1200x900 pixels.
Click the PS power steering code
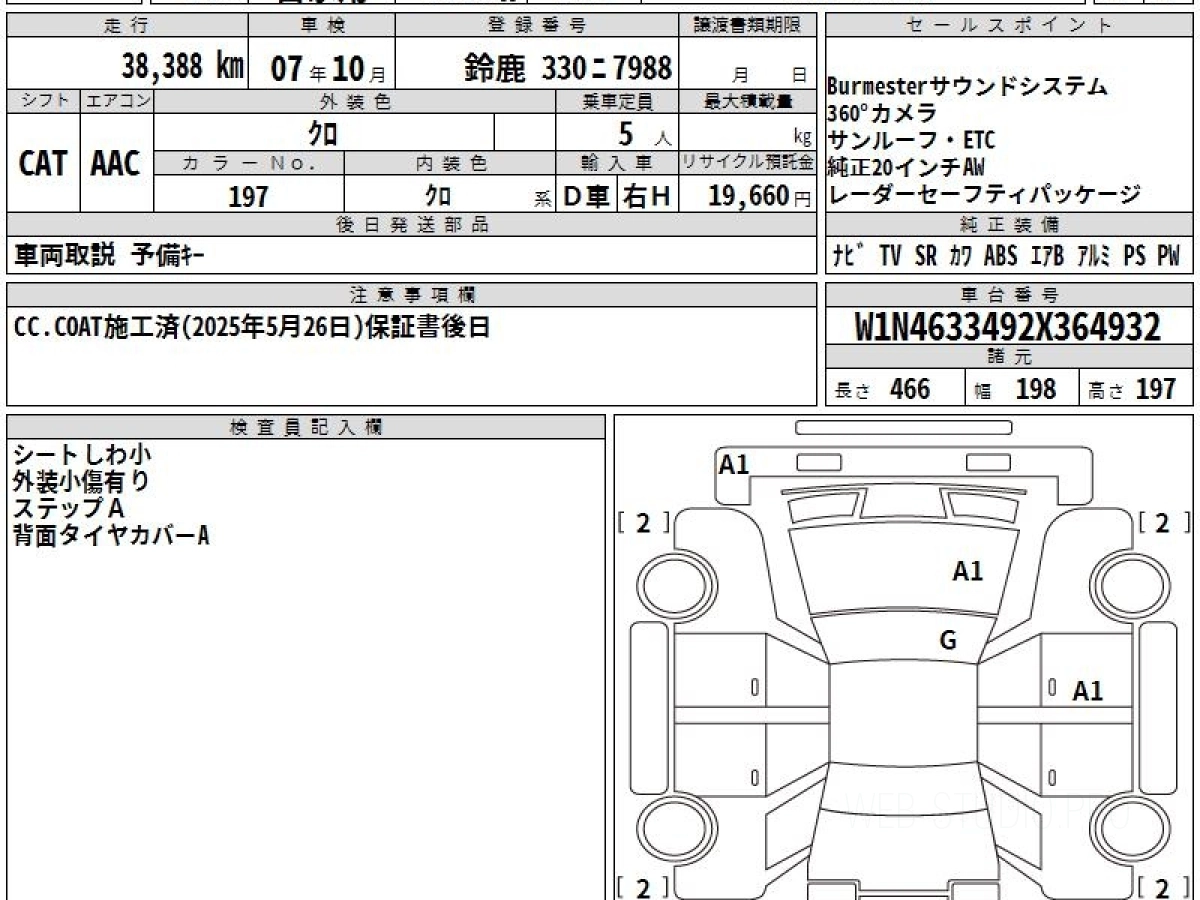point(1134,256)
